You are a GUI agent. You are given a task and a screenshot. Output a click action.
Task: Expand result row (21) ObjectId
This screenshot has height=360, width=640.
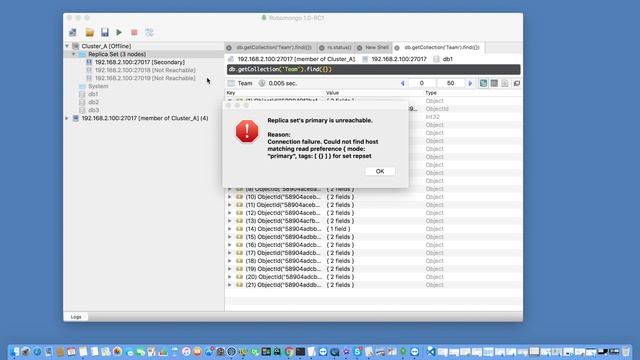click(230, 285)
